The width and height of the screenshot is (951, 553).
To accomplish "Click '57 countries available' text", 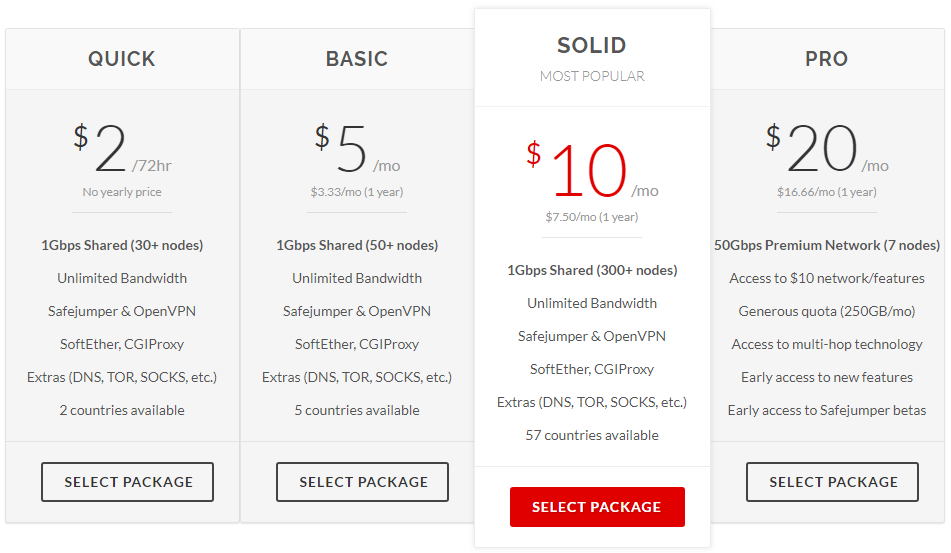I will 592,435.
